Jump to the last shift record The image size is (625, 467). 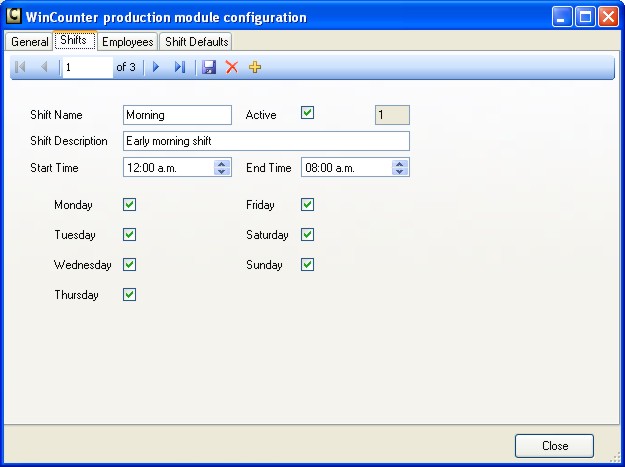pos(180,67)
